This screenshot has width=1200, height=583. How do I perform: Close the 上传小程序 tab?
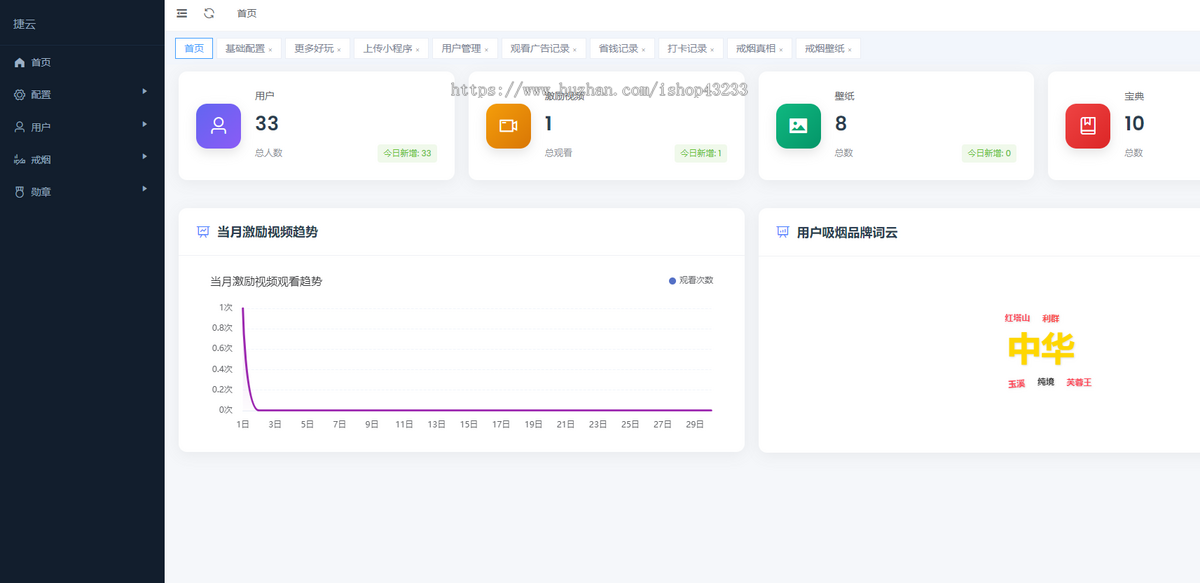coord(417,49)
